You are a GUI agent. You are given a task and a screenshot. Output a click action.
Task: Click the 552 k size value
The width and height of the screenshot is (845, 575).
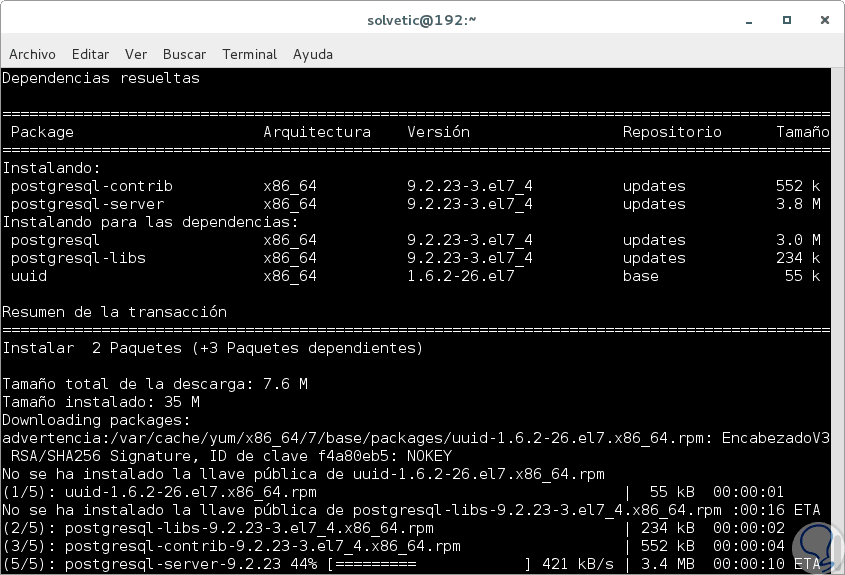coord(798,186)
